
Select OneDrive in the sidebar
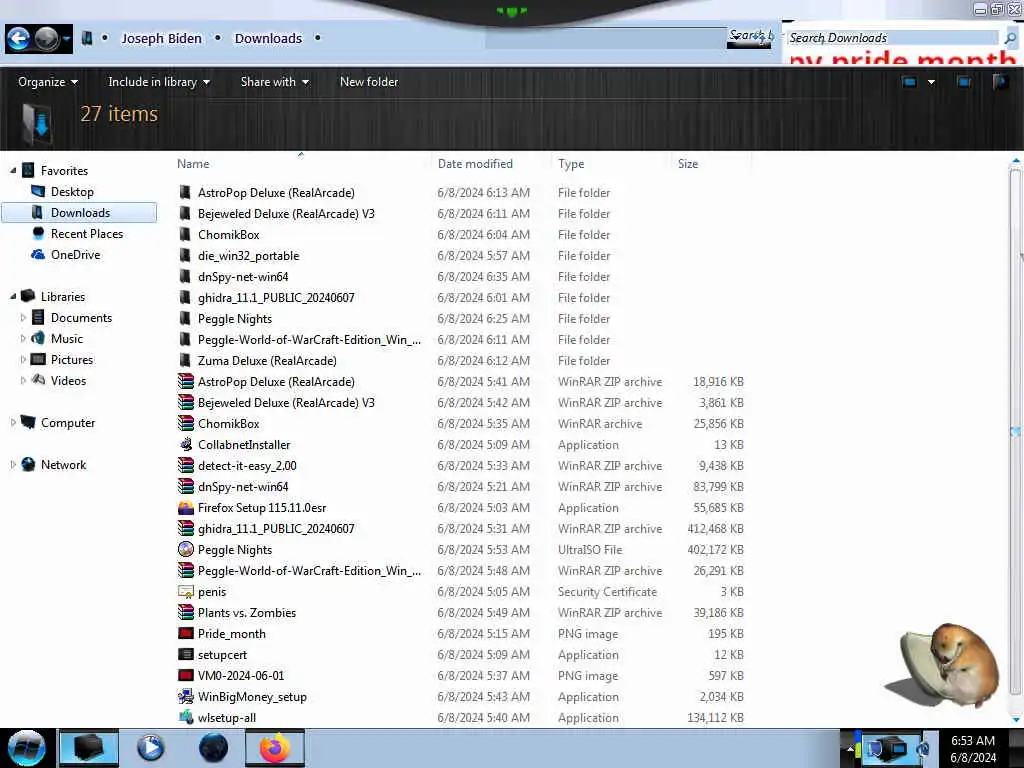click(75, 255)
